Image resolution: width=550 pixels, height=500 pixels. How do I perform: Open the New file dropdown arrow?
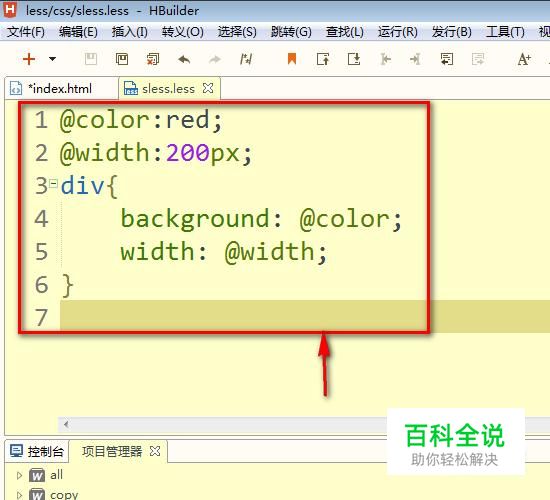pyautogui.click(x=52, y=59)
